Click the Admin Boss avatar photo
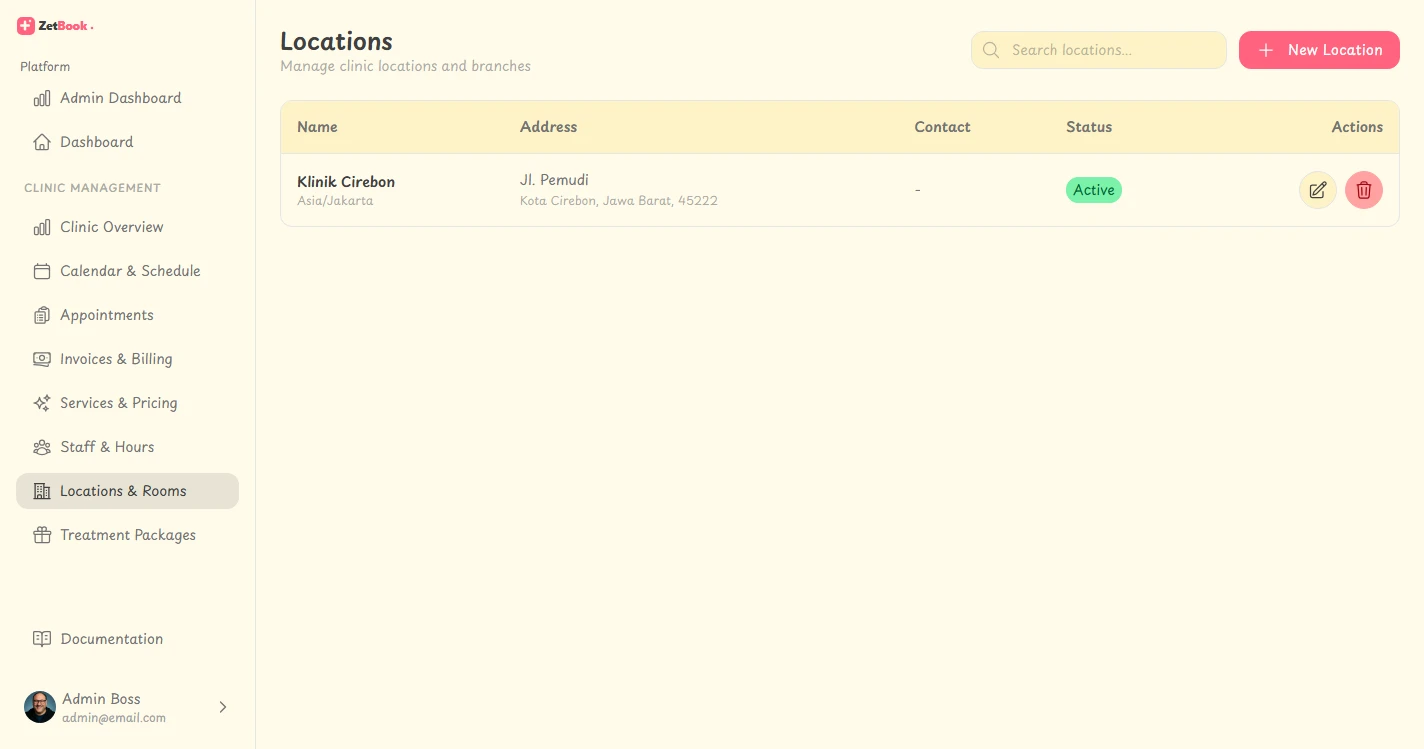 pos(40,707)
